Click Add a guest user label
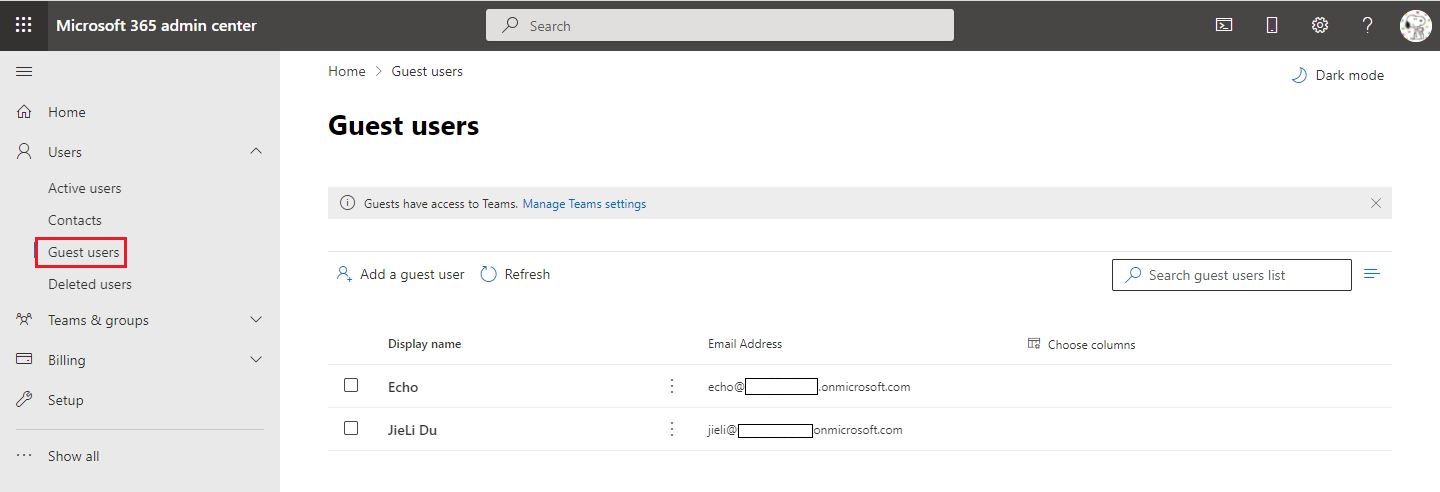The height and width of the screenshot is (492, 1440). 412,274
